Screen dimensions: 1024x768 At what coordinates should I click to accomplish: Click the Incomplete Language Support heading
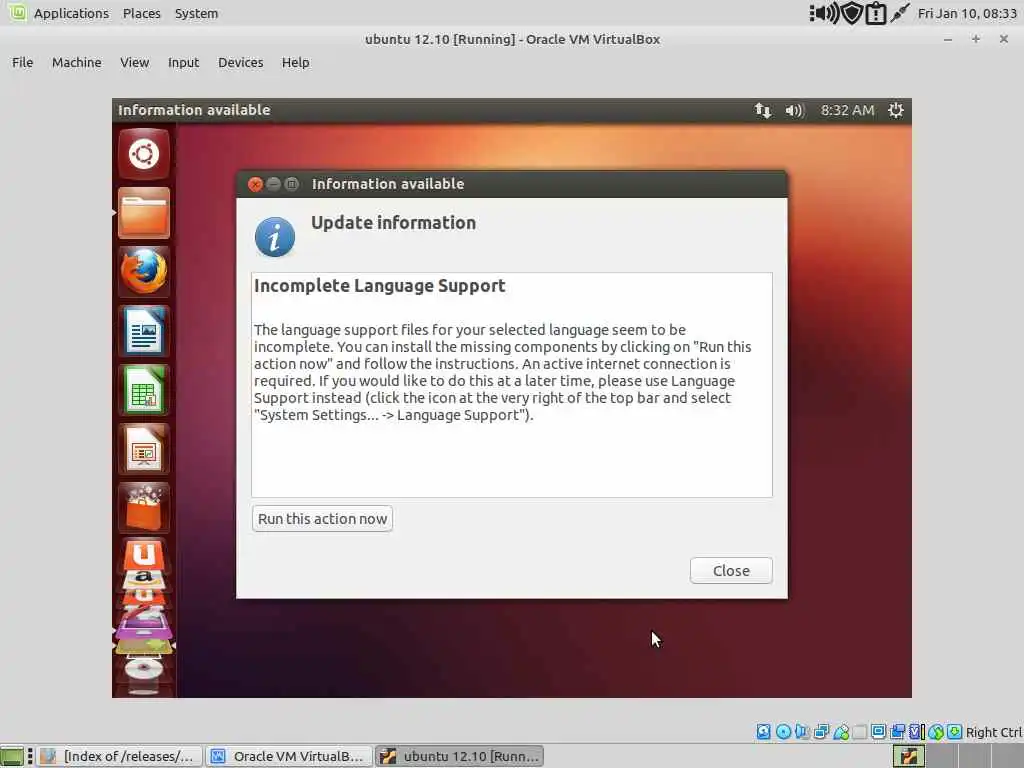click(x=379, y=286)
